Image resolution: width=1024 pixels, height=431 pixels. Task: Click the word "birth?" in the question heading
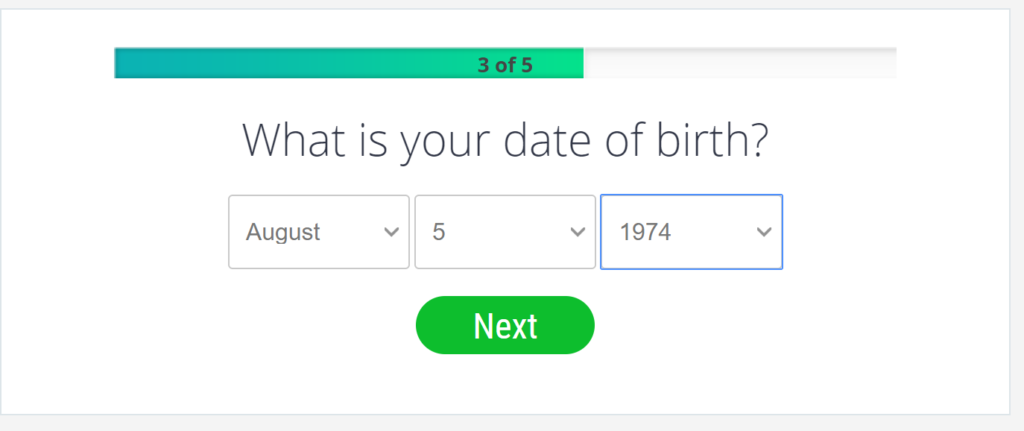point(712,139)
